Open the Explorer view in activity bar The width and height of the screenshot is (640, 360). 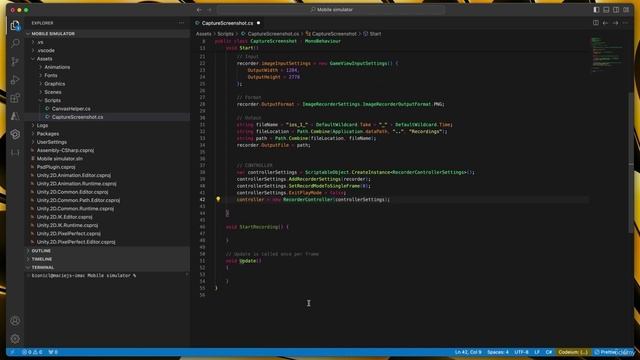pyautogui.click(x=15, y=26)
